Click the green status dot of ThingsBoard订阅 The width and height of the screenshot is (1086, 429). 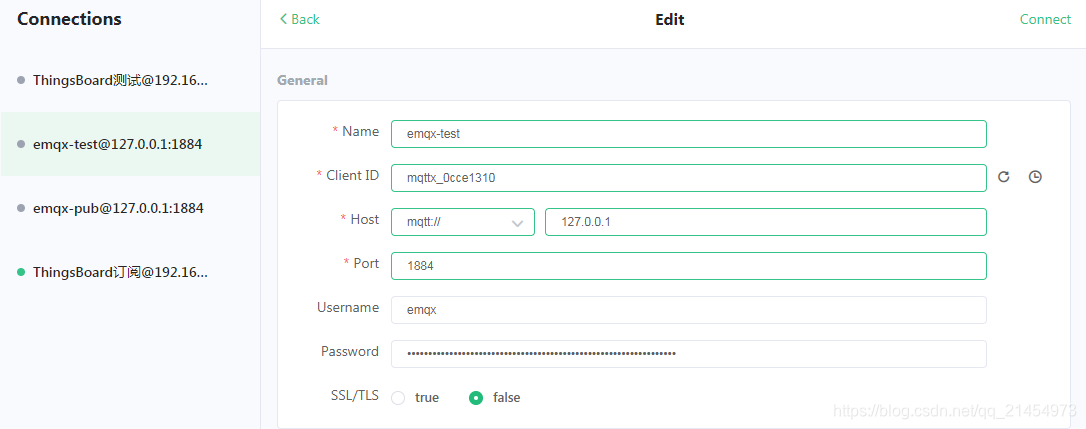21,272
